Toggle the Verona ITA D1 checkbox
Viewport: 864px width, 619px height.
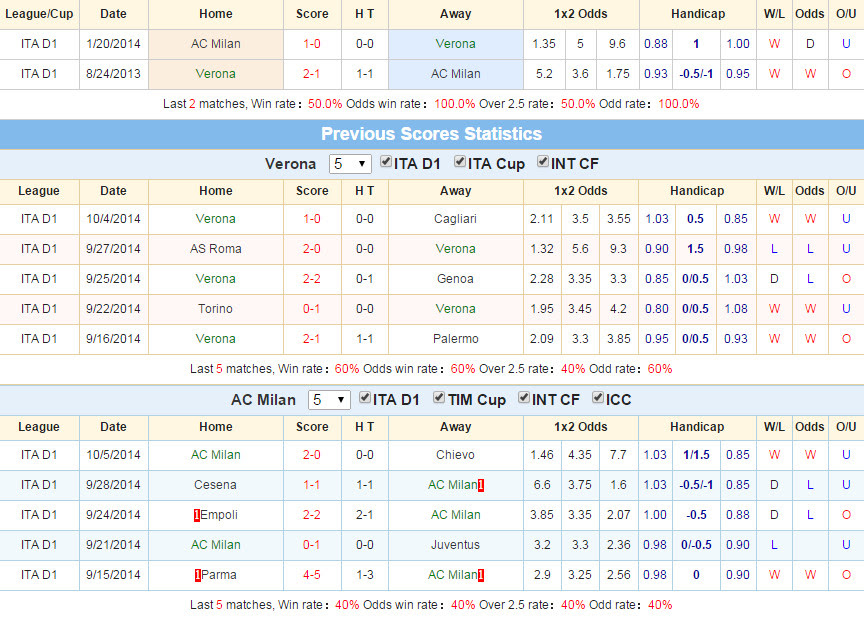(x=386, y=162)
